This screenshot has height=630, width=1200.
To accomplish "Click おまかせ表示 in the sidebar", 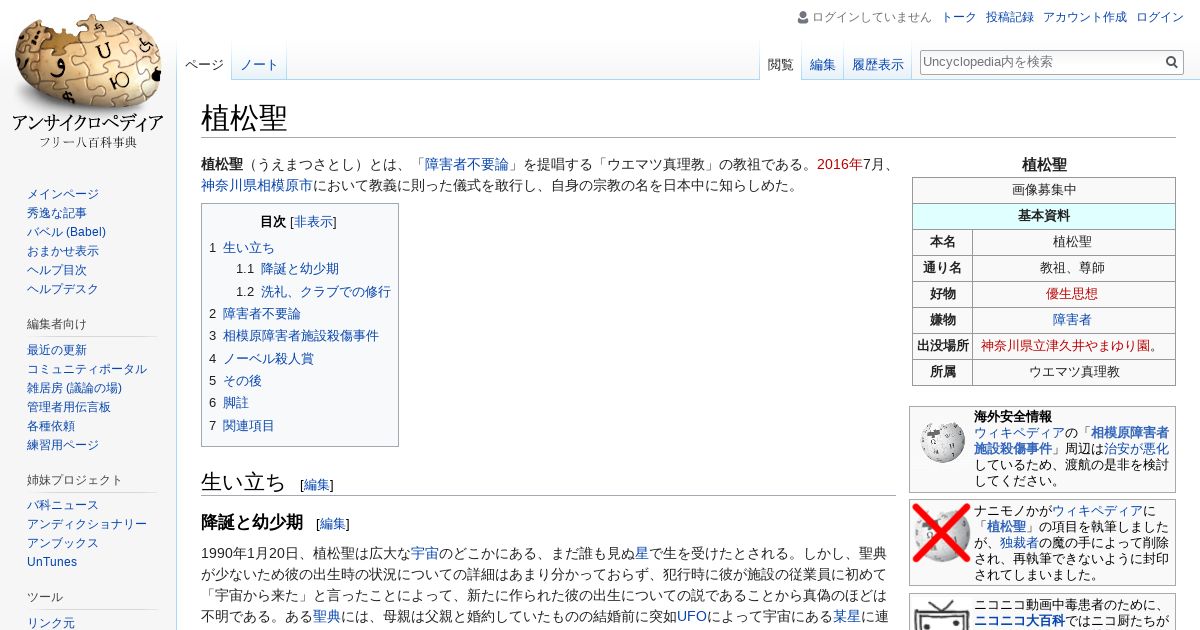I will pos(63,251).
